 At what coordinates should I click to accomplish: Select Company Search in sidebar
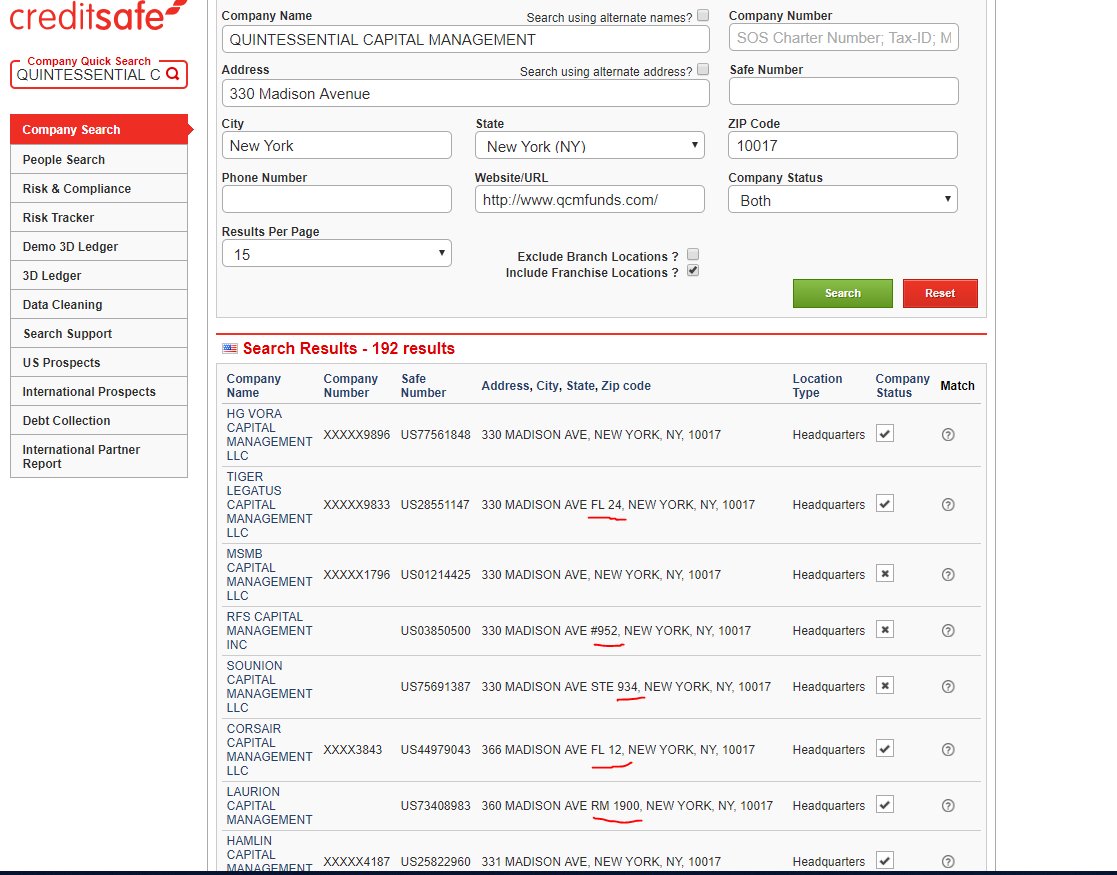coord(99,130)
